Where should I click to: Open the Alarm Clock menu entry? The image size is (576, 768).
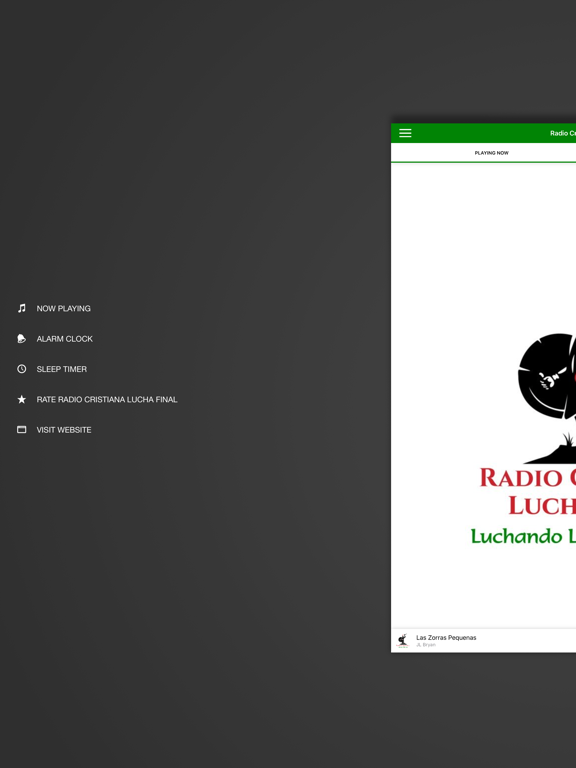coord(65,339)
